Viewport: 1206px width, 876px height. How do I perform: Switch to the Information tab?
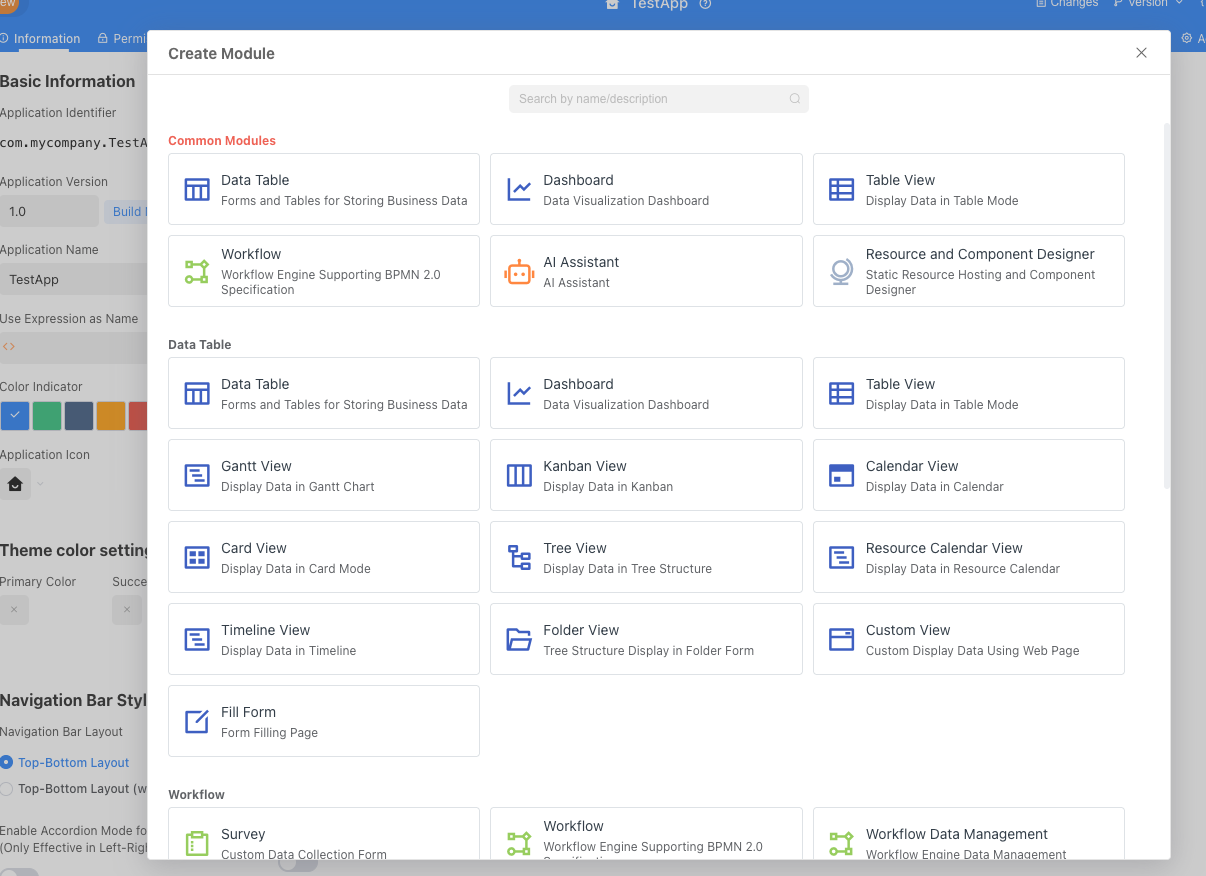[x=40, y=39]
